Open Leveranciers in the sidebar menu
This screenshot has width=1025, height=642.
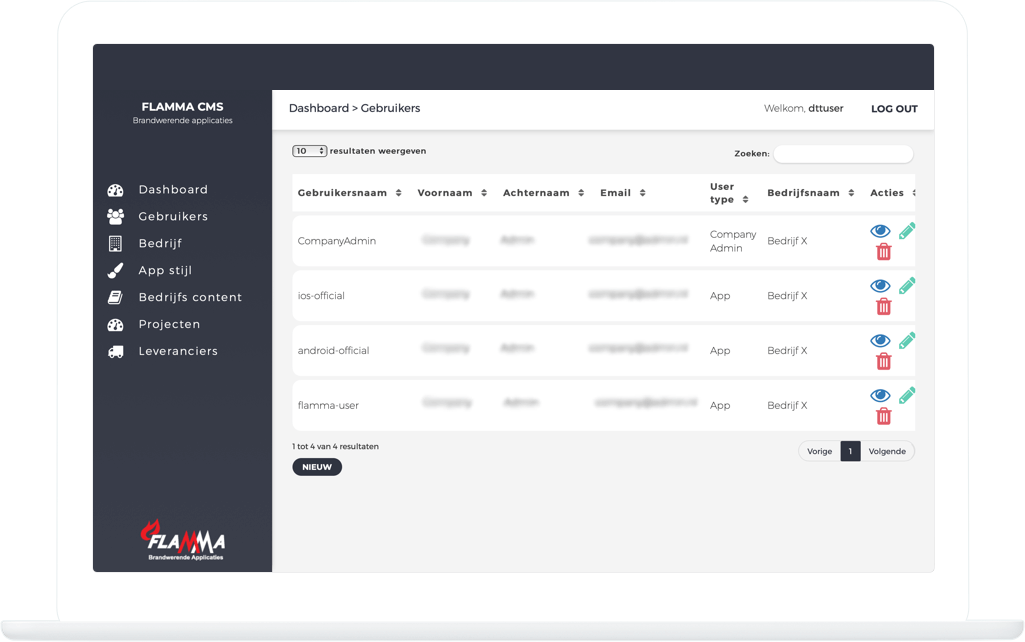click(178, 351)
